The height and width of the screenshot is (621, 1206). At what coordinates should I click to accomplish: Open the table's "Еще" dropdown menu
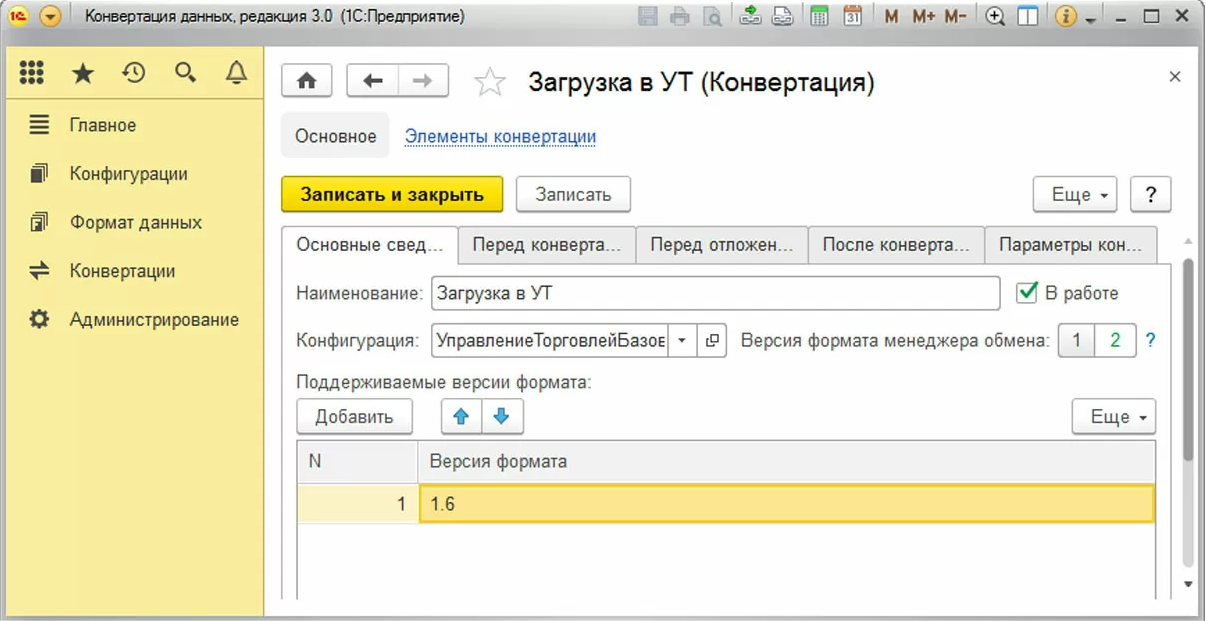click(x=1113, y=417)
